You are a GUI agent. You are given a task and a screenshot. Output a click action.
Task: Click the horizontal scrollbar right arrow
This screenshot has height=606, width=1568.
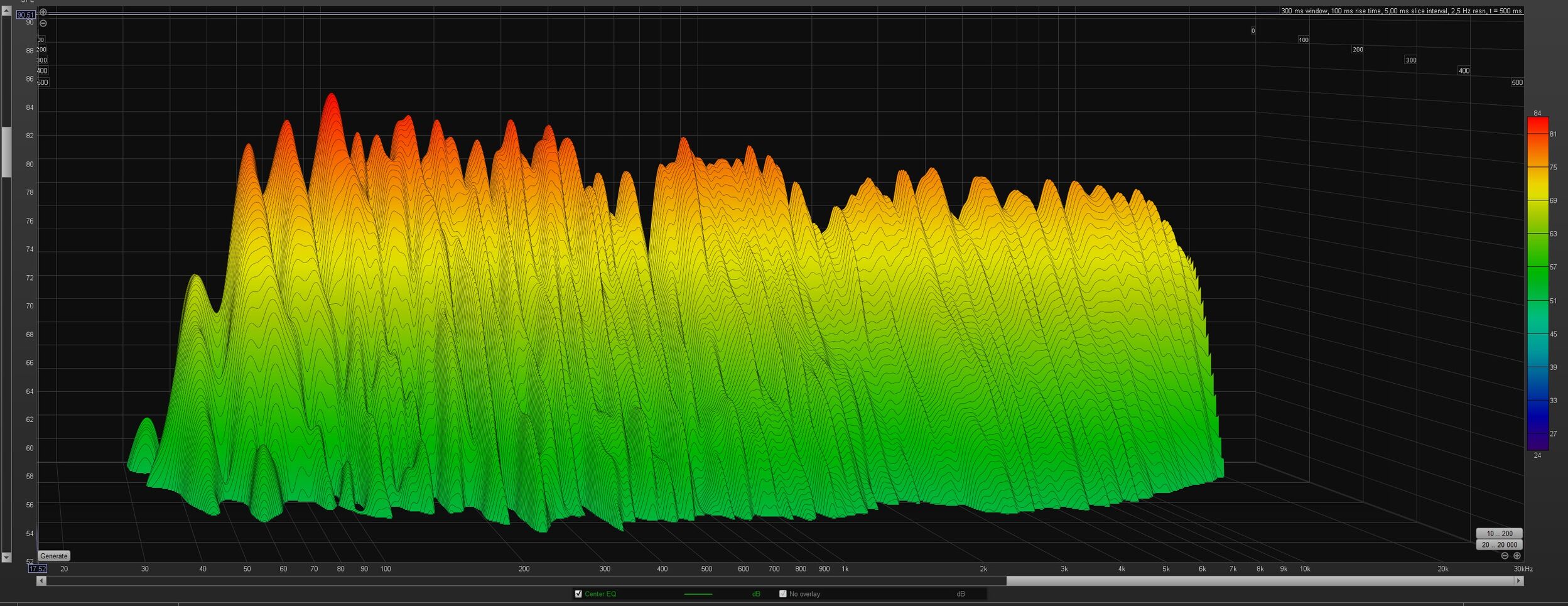coord(1518,581)
